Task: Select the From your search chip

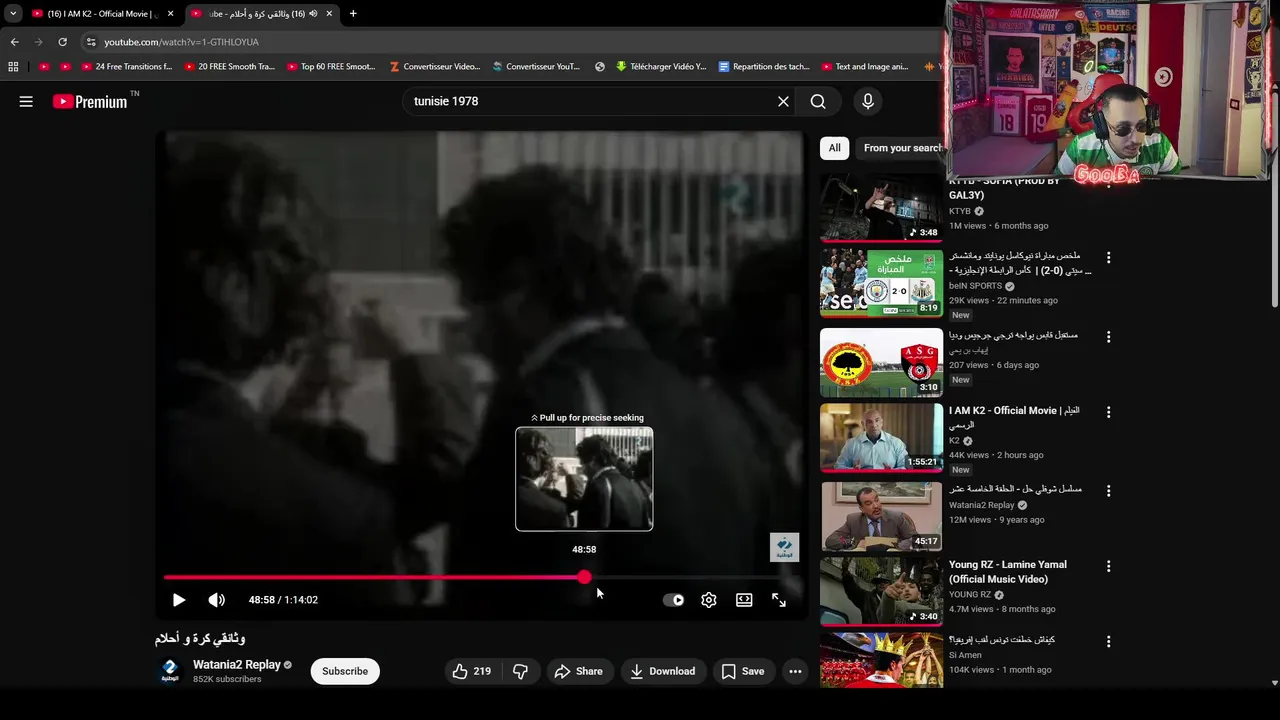Action: point(900,148)
